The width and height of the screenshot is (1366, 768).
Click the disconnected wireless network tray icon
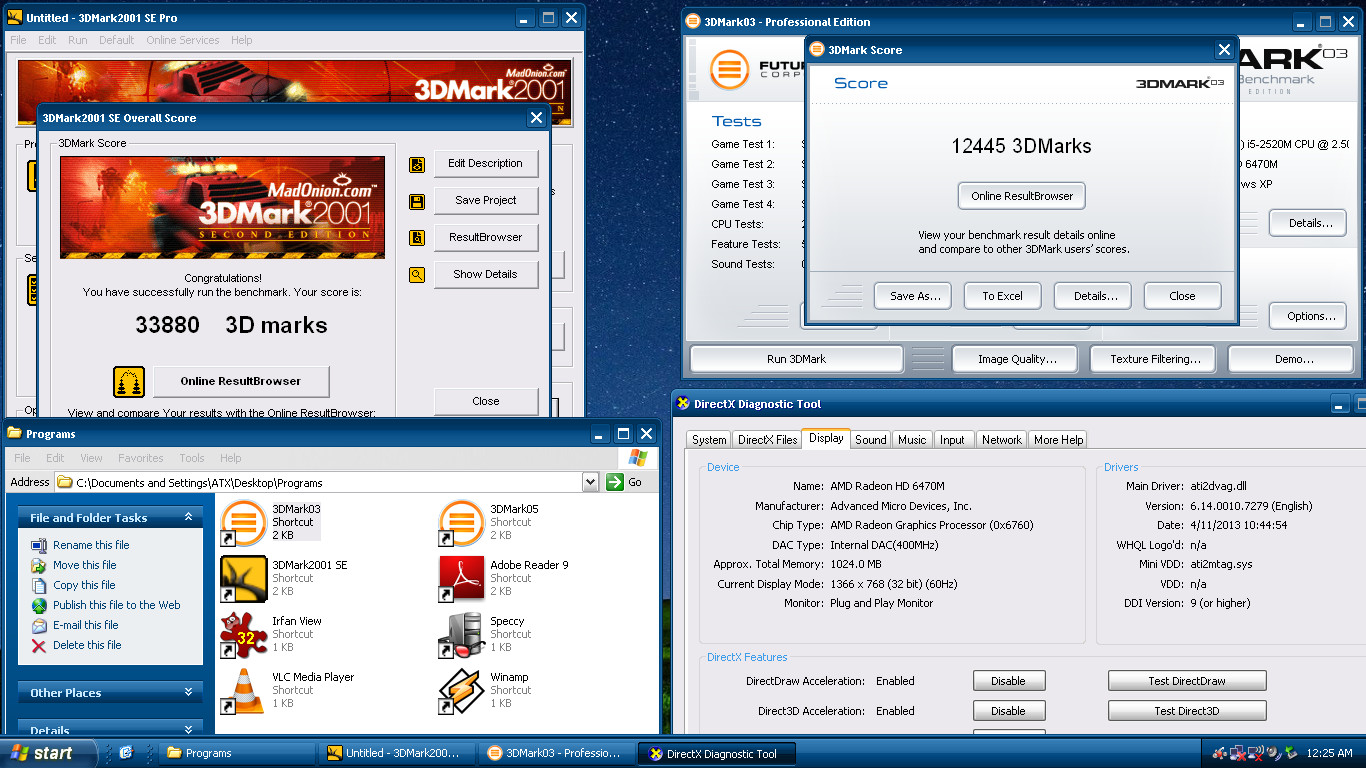coord(1255,753)
